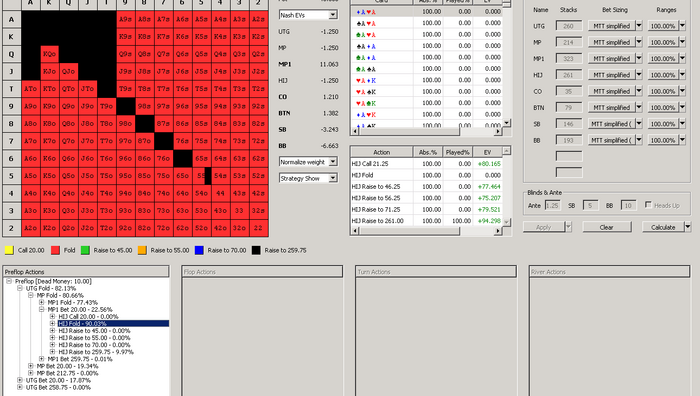Open MP1 ranges dropdown arrow
This screenshot has width=700, height=396.
click(x=682, y=58)
